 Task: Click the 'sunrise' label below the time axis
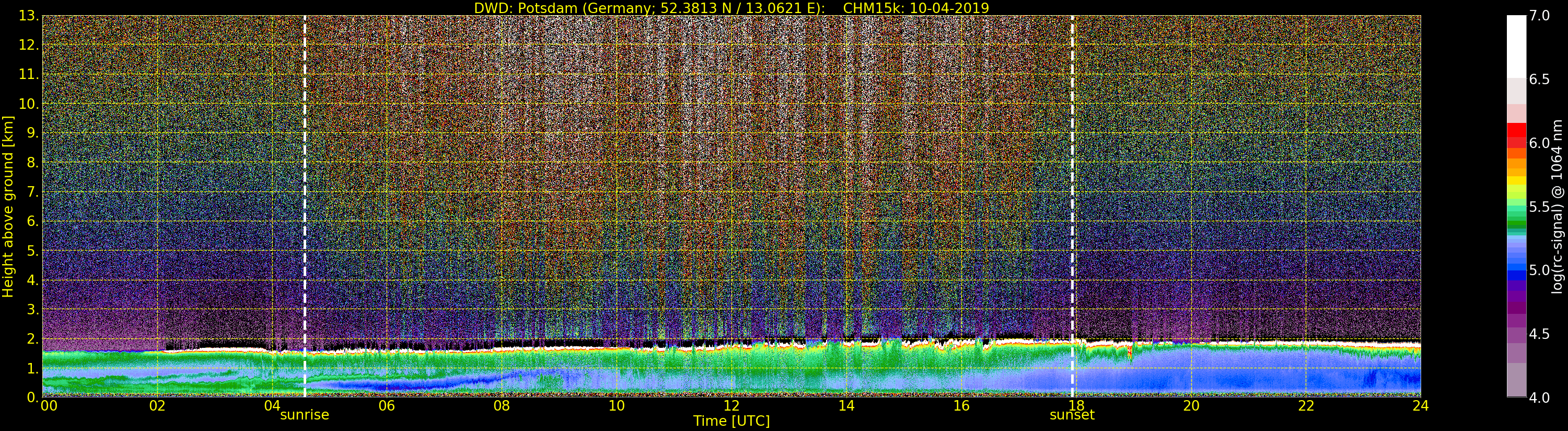pos(304,415)
